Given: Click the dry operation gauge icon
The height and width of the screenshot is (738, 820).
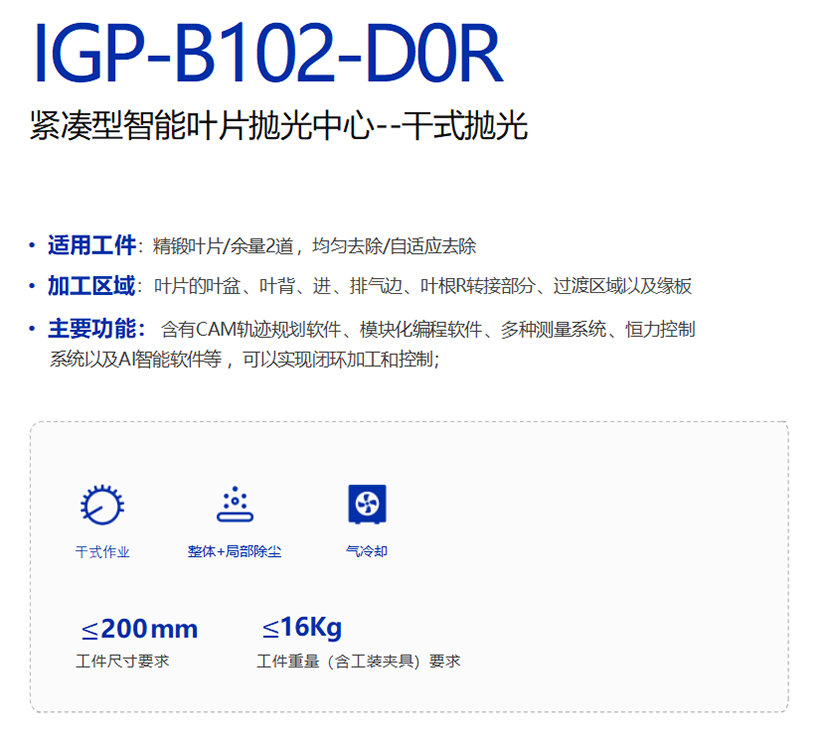Looking at the screenshot, I should 102,504.
